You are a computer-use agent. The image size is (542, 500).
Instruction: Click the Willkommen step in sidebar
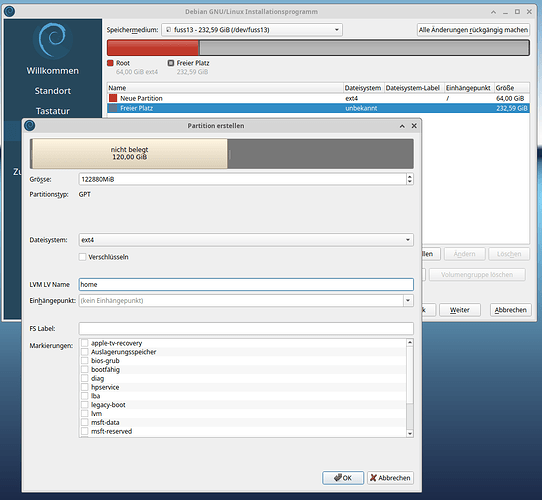click(x=53, y=71)
